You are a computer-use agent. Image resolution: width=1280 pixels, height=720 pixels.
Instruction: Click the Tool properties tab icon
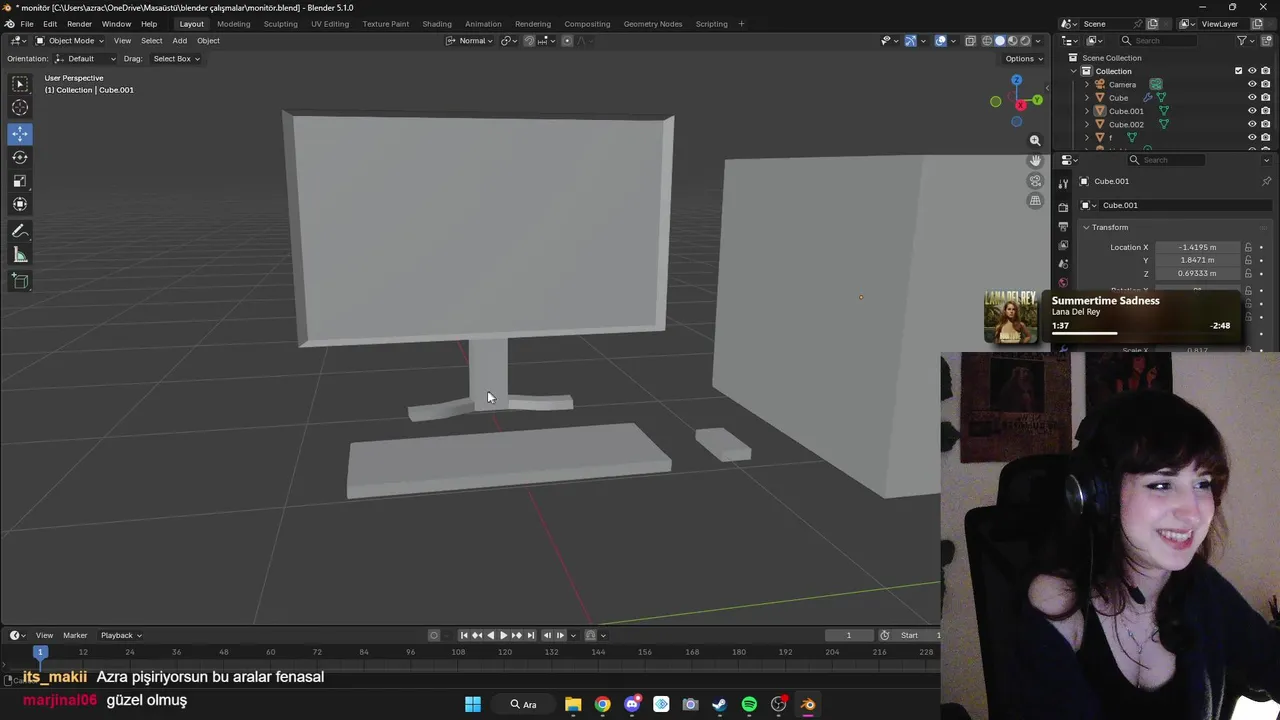[1063, 184]
